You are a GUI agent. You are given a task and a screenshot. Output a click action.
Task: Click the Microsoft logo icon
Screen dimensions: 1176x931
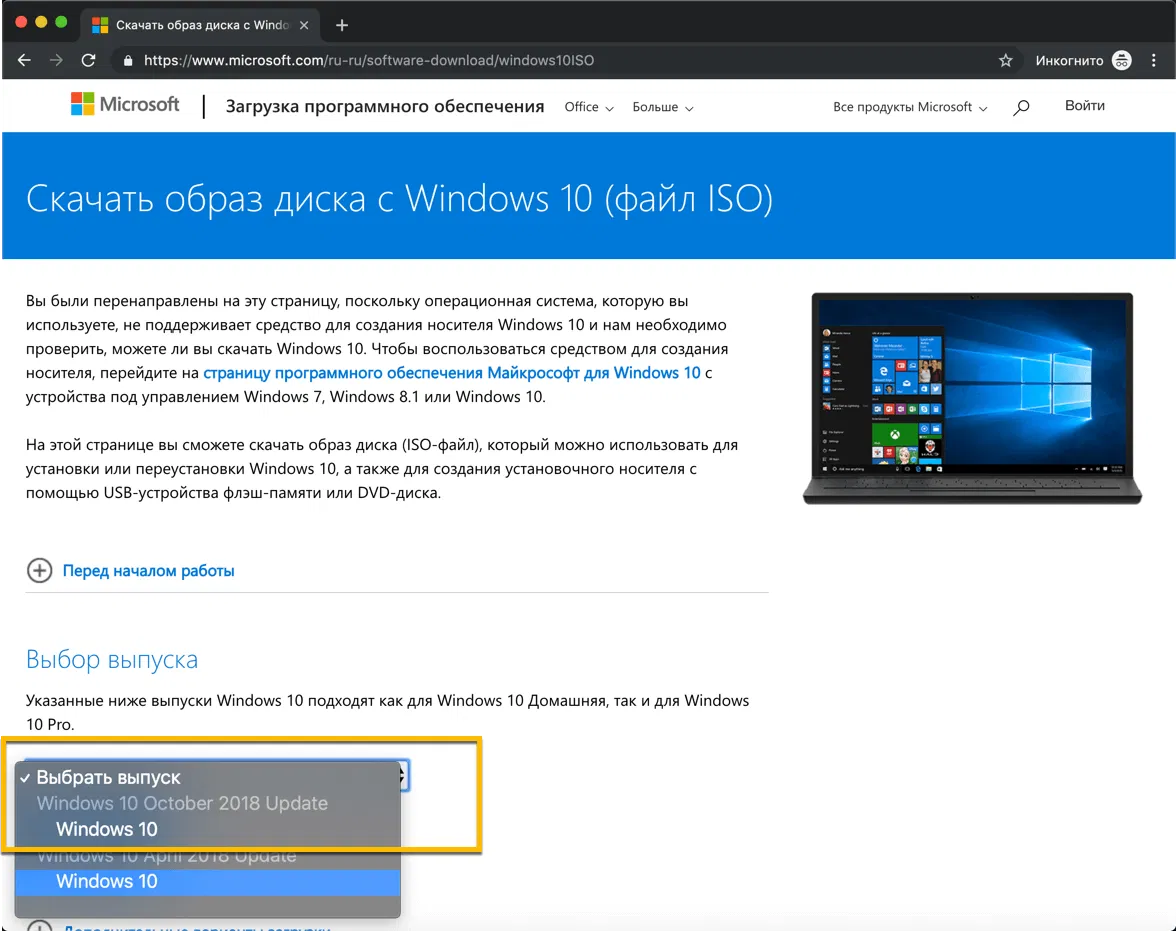(x=82, y=103)
